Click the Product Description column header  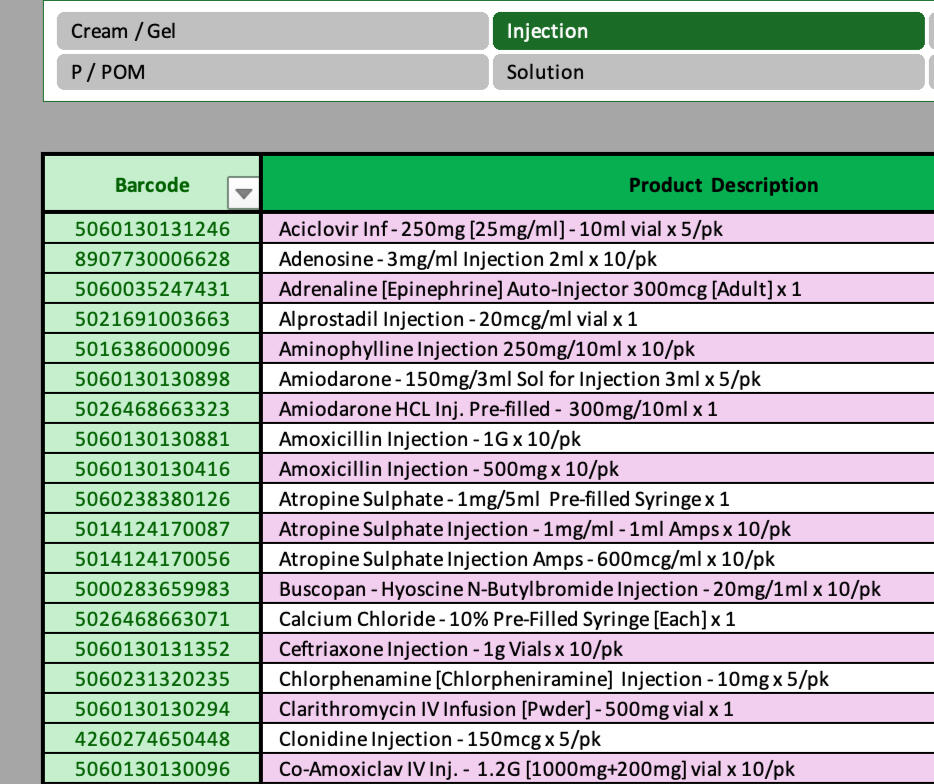click(x=723, y=185)
